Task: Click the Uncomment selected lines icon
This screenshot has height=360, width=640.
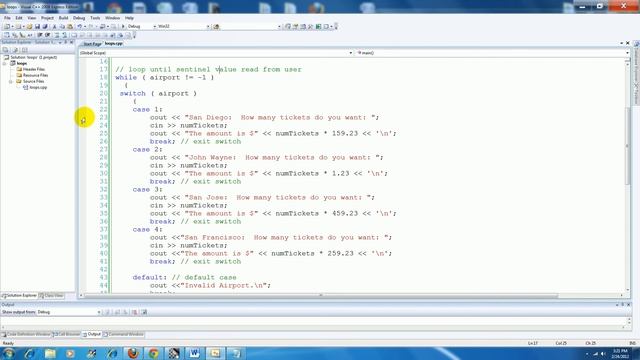Action: pyautogui.click(x=64, y=36)
